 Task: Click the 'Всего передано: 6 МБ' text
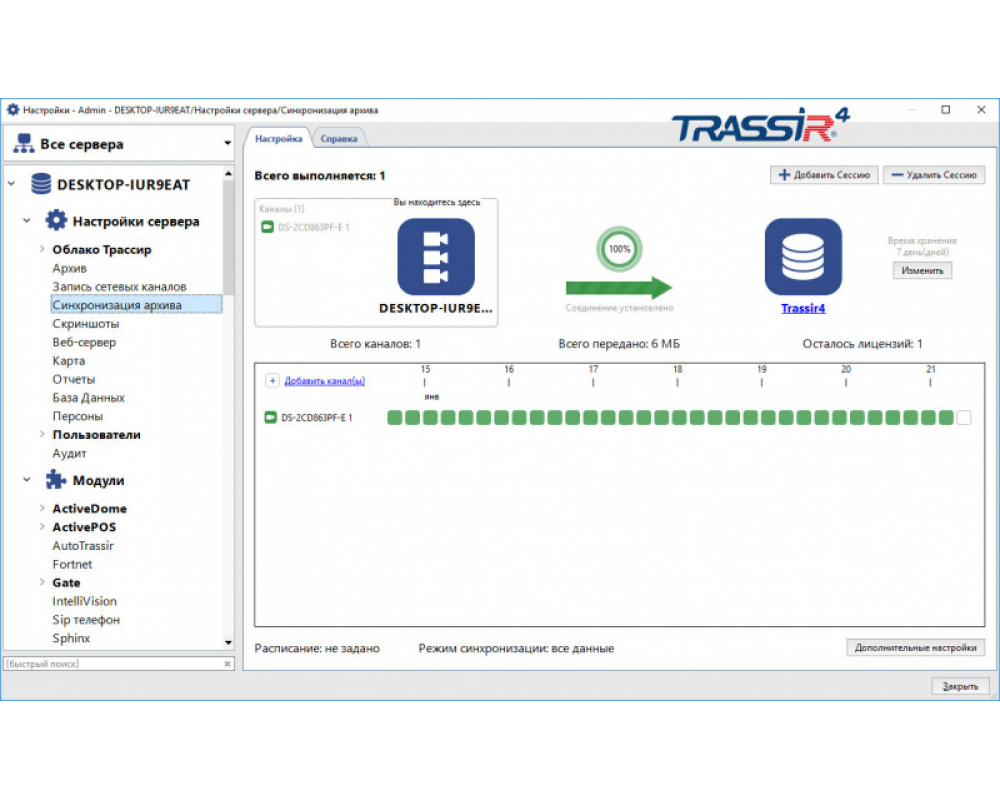(x=619, y=344)
